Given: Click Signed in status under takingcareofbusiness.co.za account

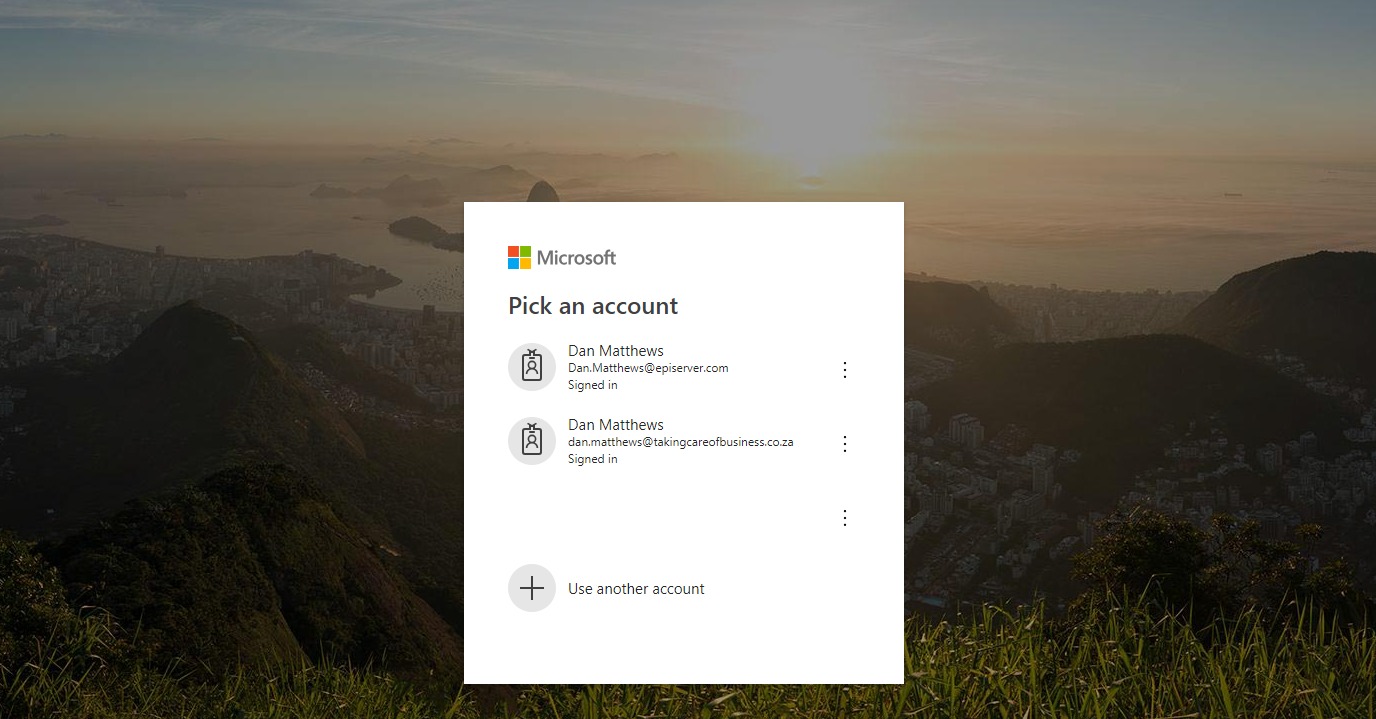Looking at the screenshot, I should pyautogui.click(x=593, y=459).
